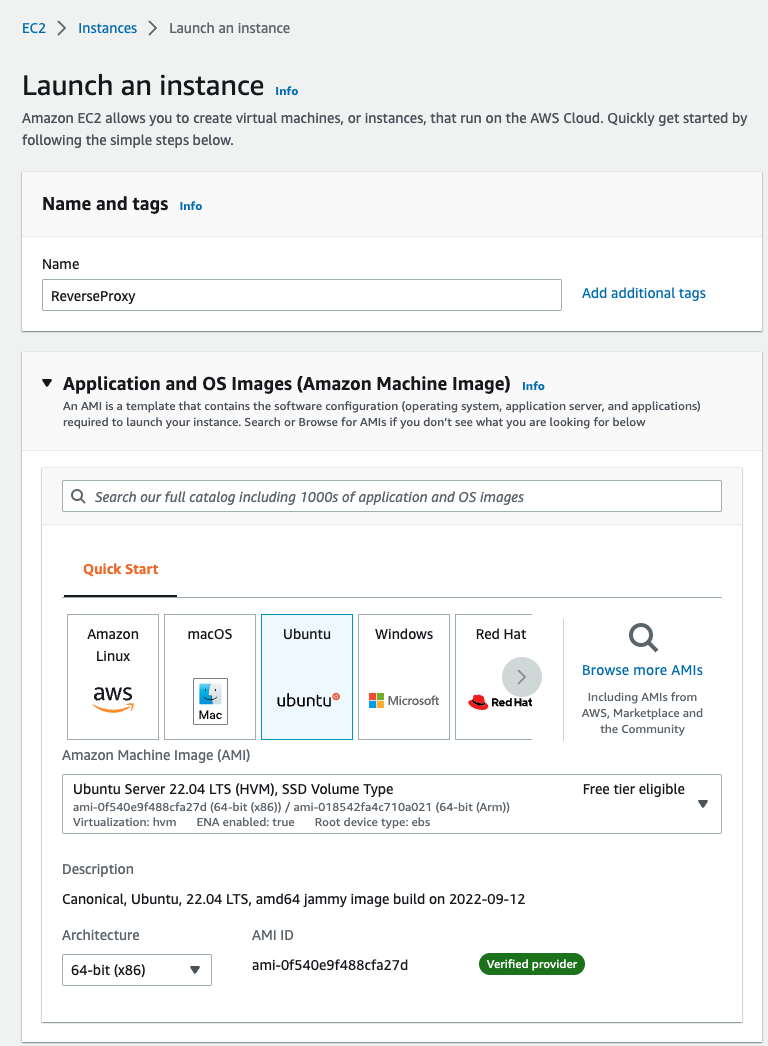Click the round next-arrow to show more OS images

pyautogui.click(x=522, y=676)
